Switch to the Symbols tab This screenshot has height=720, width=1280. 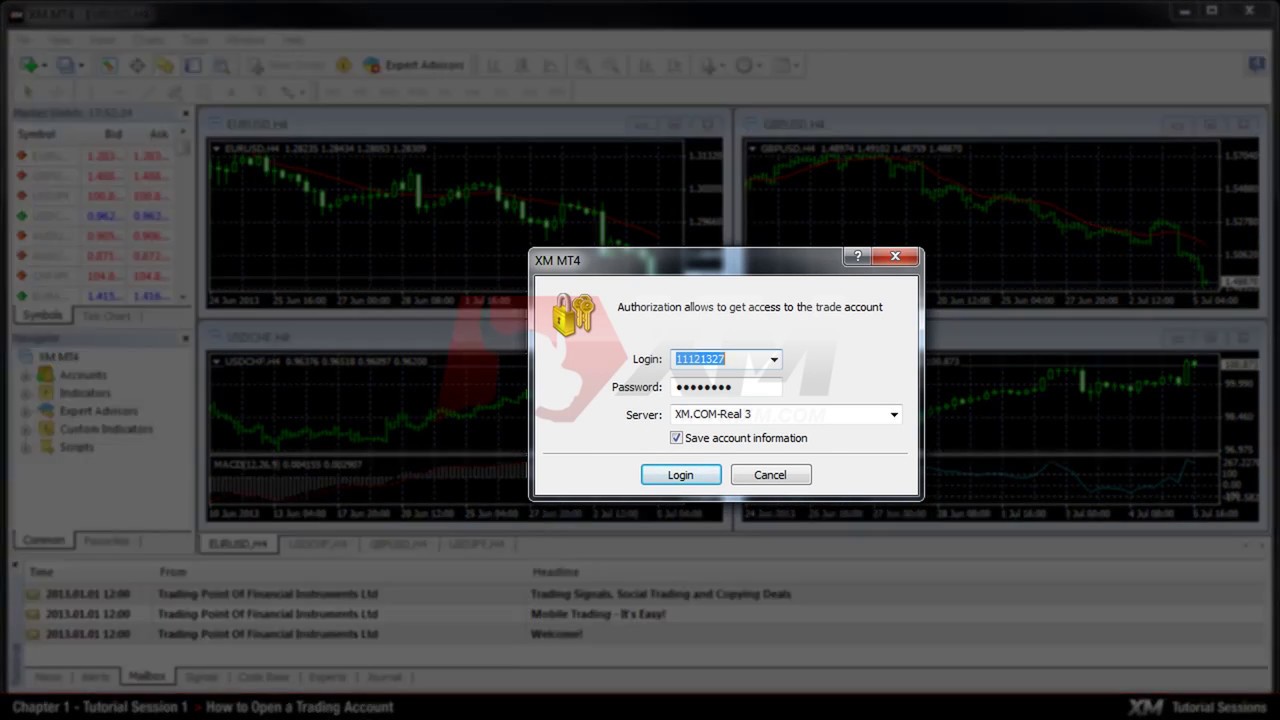pos(43,315)
